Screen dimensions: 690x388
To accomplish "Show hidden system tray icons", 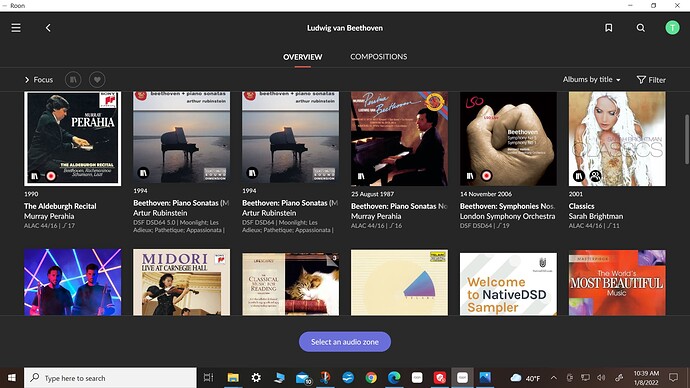I will click(554, 378).
